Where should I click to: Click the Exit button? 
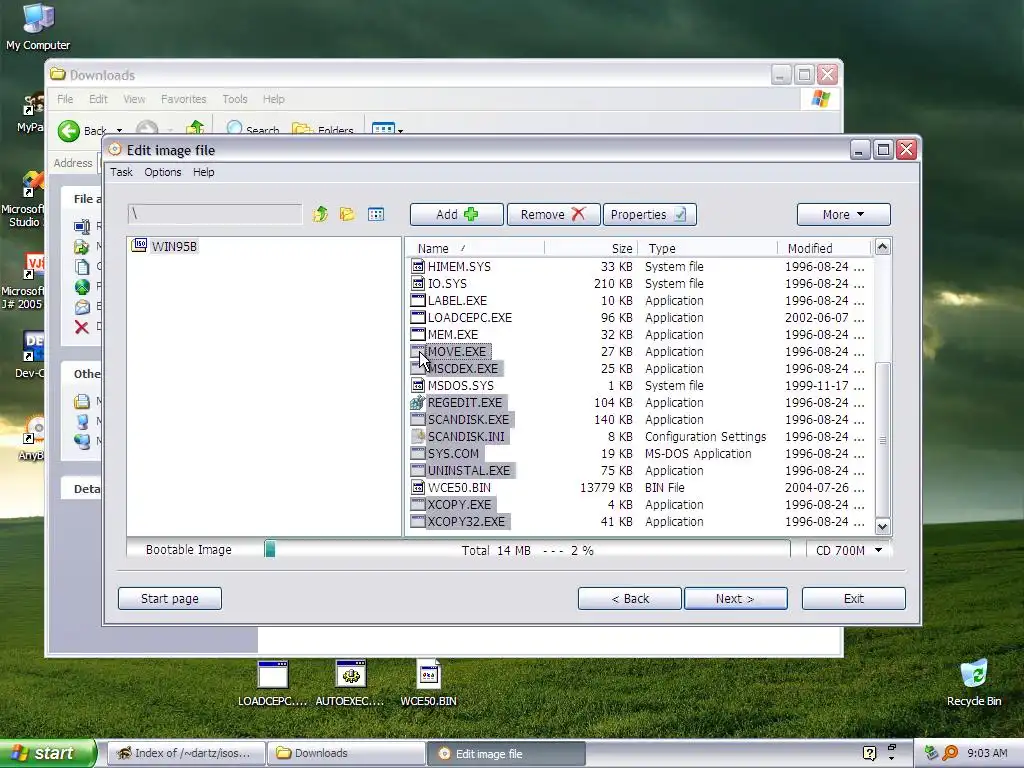[854, 598]
